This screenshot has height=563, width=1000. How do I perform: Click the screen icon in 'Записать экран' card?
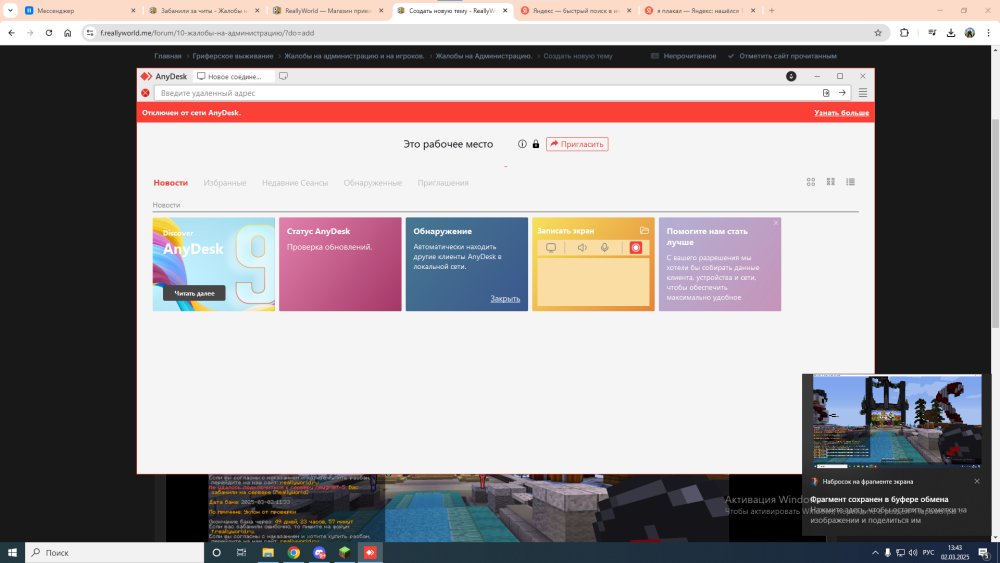coord(551,247)
